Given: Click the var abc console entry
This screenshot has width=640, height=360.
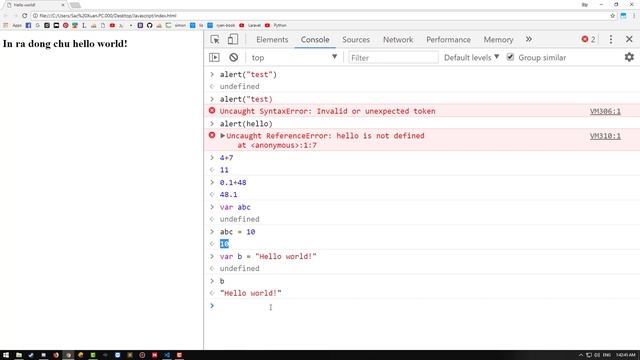Looking at the screenshot, I should pos(235,207).
